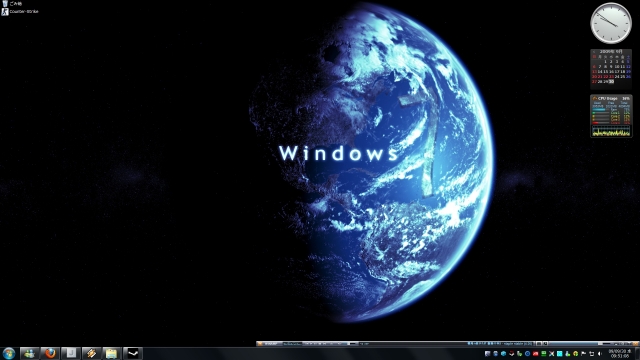Click the CPU Usage gadget title
640x360 pixels.
(x=608, y=98)
